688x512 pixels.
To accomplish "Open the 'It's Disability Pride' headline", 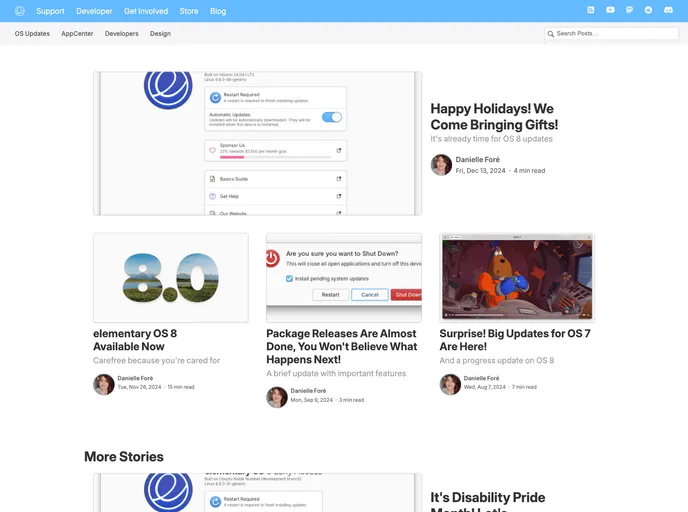I will 488,501.
